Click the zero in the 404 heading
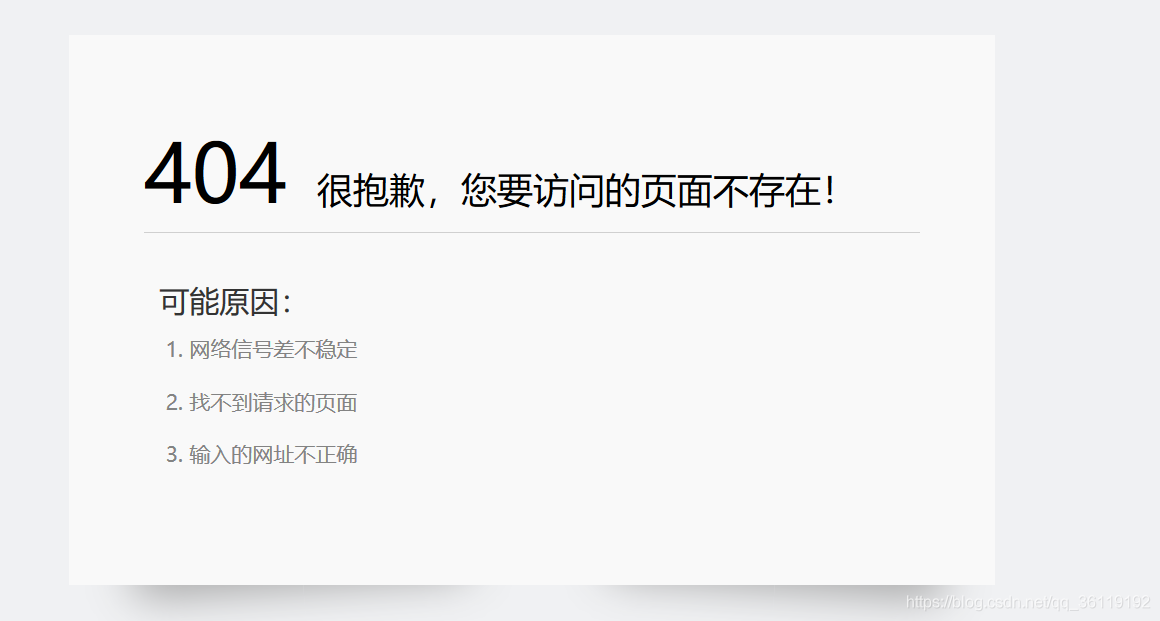 [x=215, y=174]
